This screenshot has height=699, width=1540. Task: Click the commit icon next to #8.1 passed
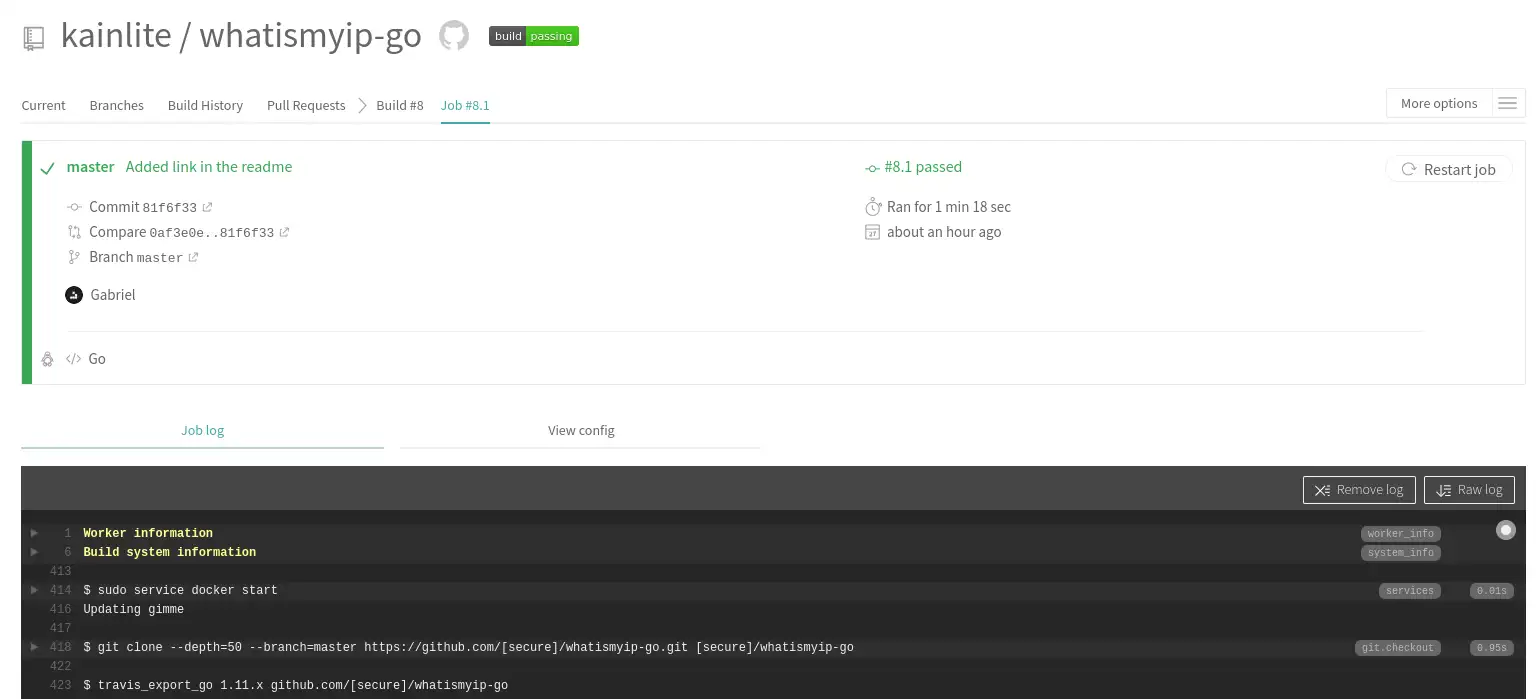coord(872,168)
